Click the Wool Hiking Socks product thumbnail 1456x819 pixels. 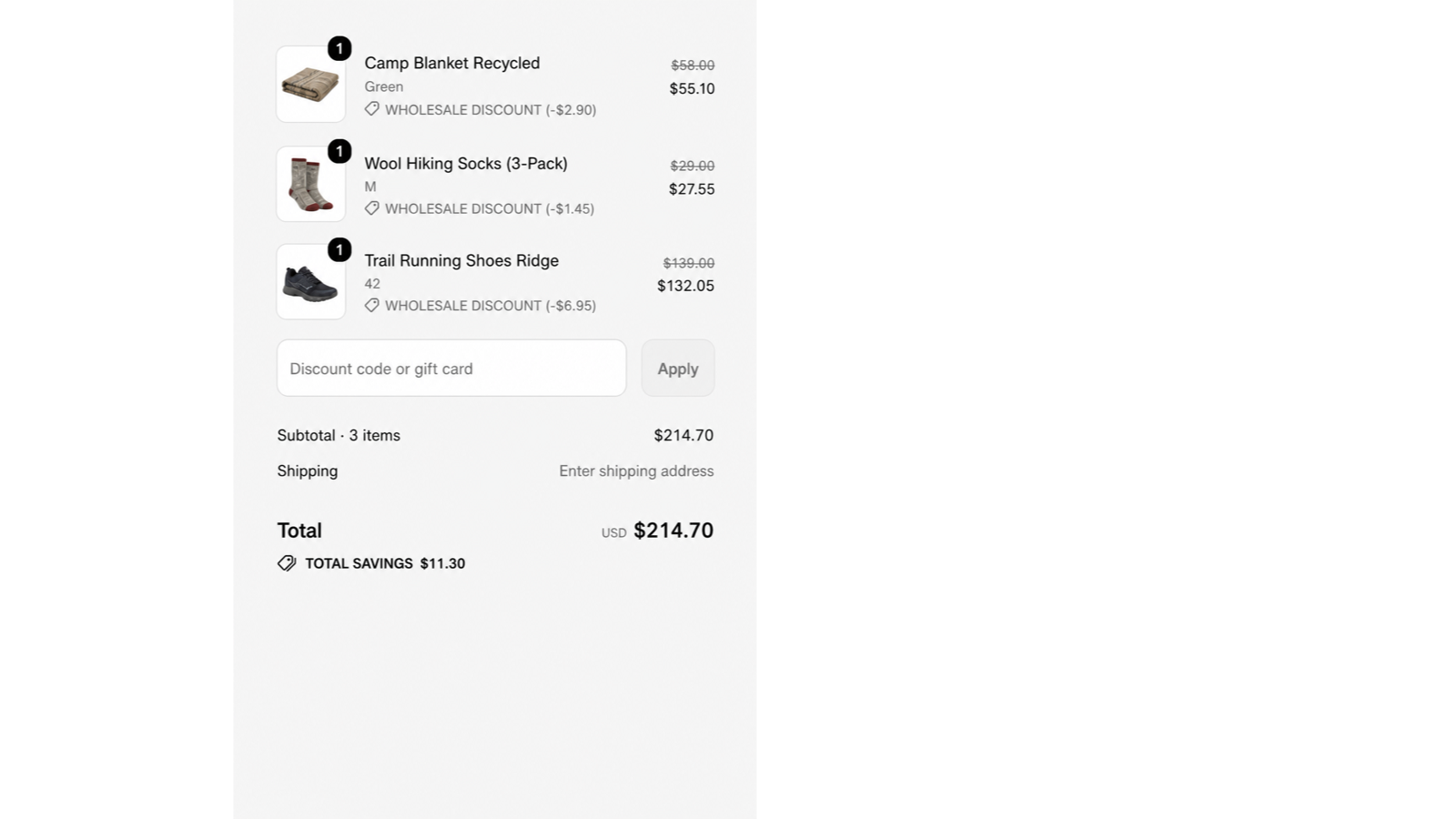(x=310, y=184)
